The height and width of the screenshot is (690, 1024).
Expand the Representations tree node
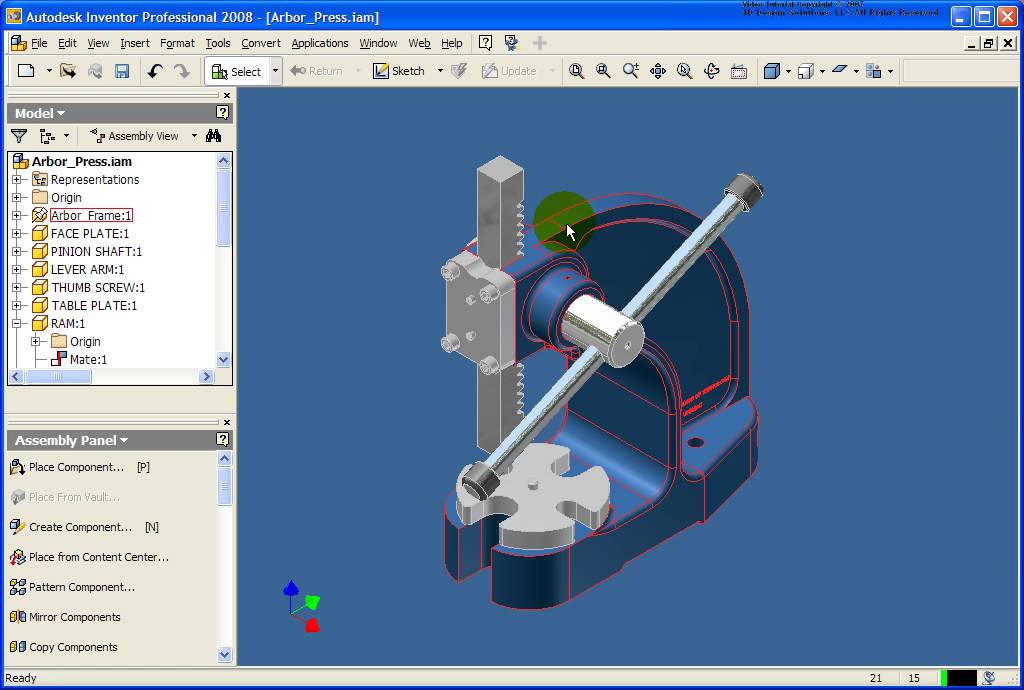point(17,180)
